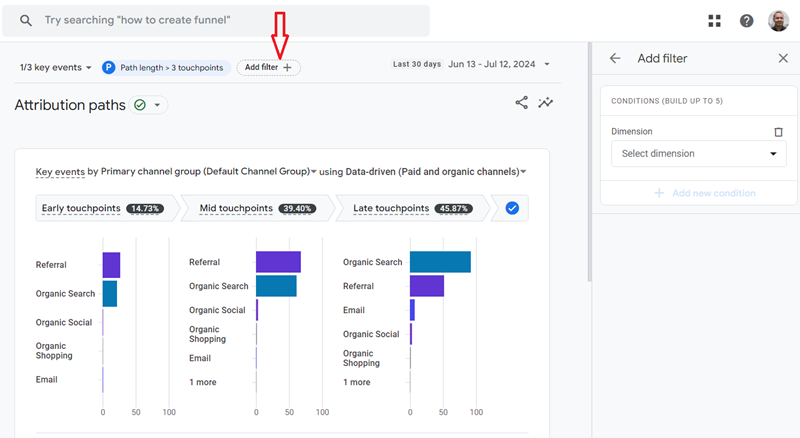Click the main report vertical scrollbar
Viewport: 800px width, 438px height.
click(589, 162)
